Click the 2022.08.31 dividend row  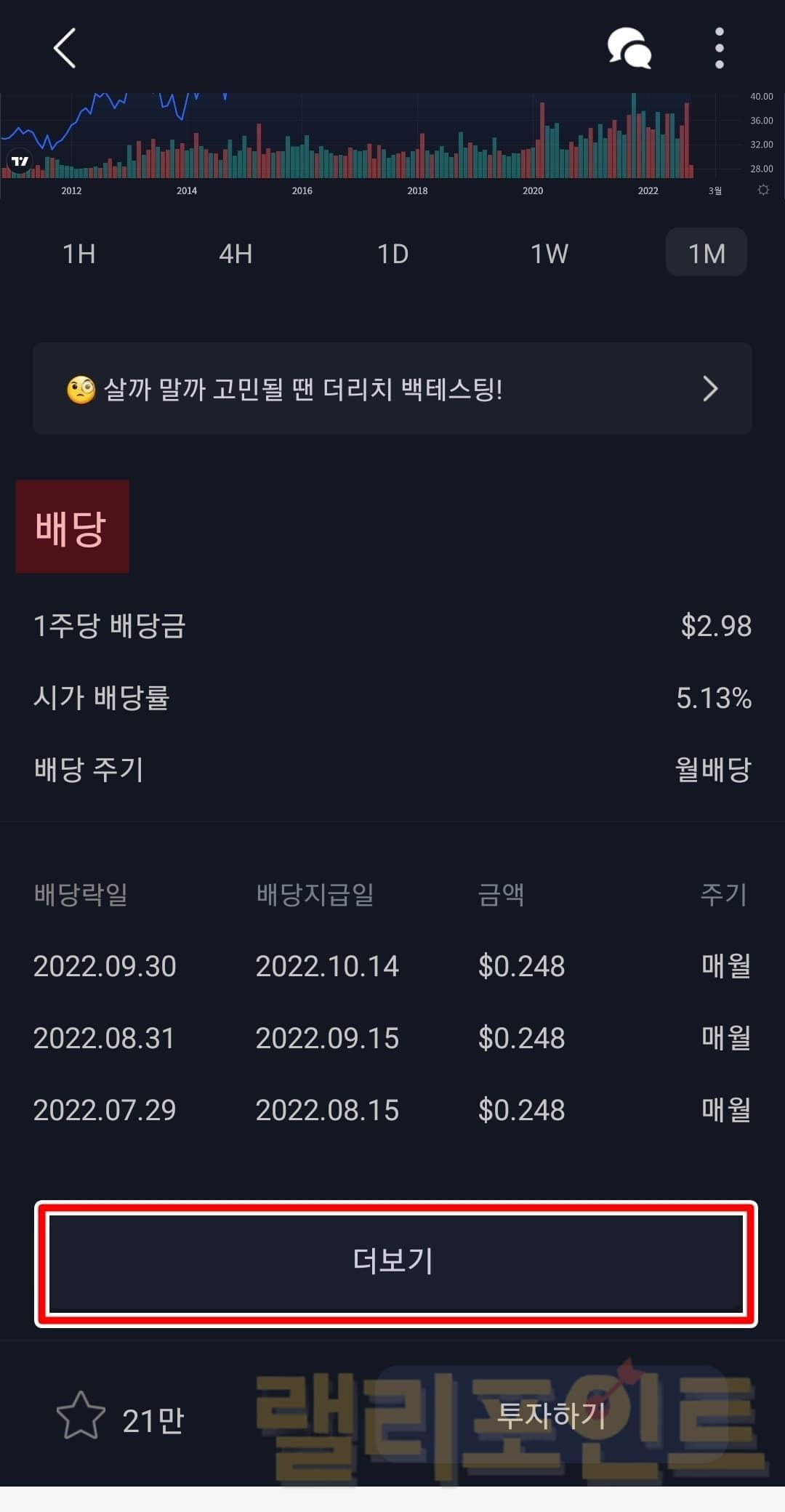[392, 1038]
